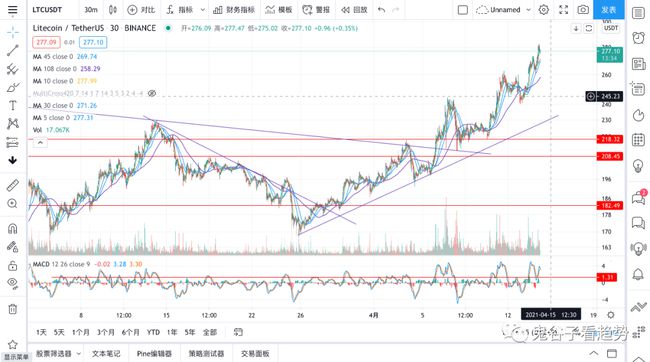The image size is (650, 362).
Task: Open the trading panel tab
Action: click(255, 354)
